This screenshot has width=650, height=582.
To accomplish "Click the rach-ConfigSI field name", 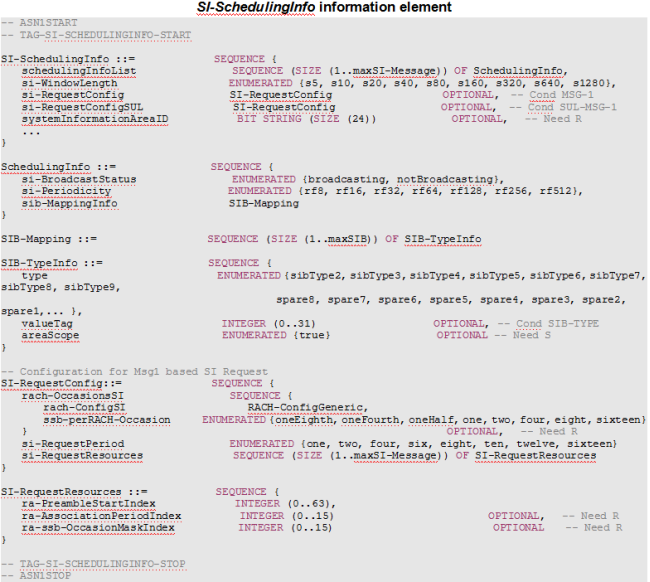I will point(84,408).
